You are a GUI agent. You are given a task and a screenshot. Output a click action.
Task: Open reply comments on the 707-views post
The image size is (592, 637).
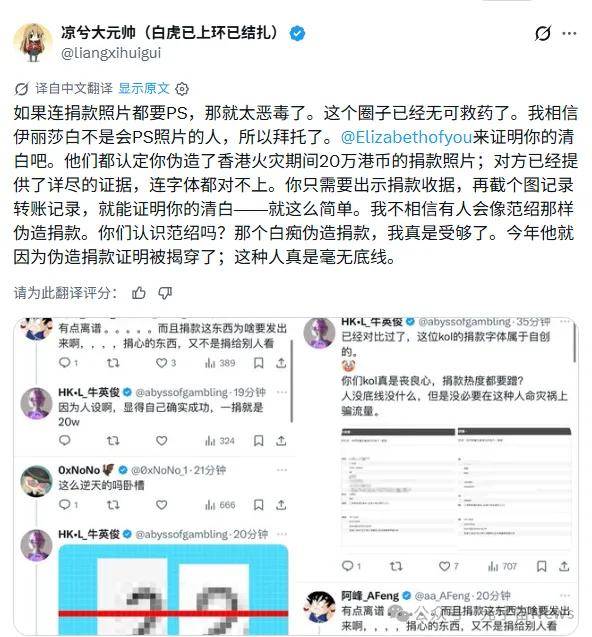(x=351, y=566)
